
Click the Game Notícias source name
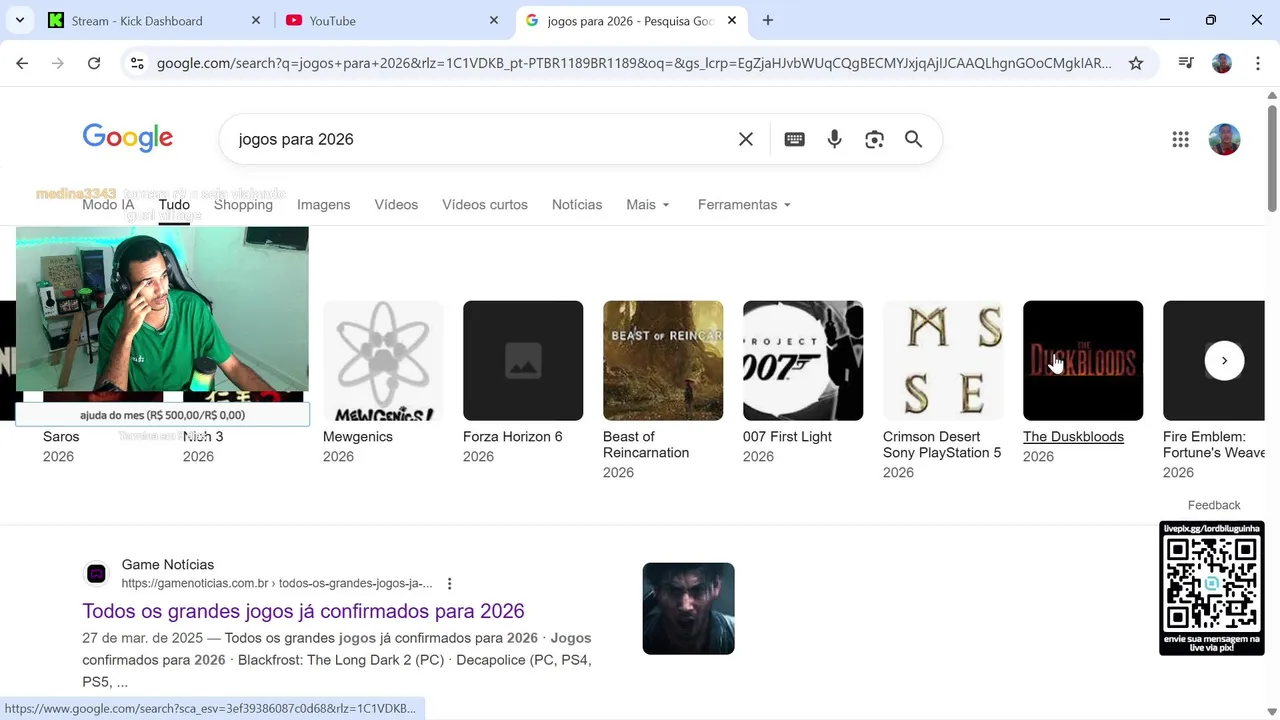168,565
